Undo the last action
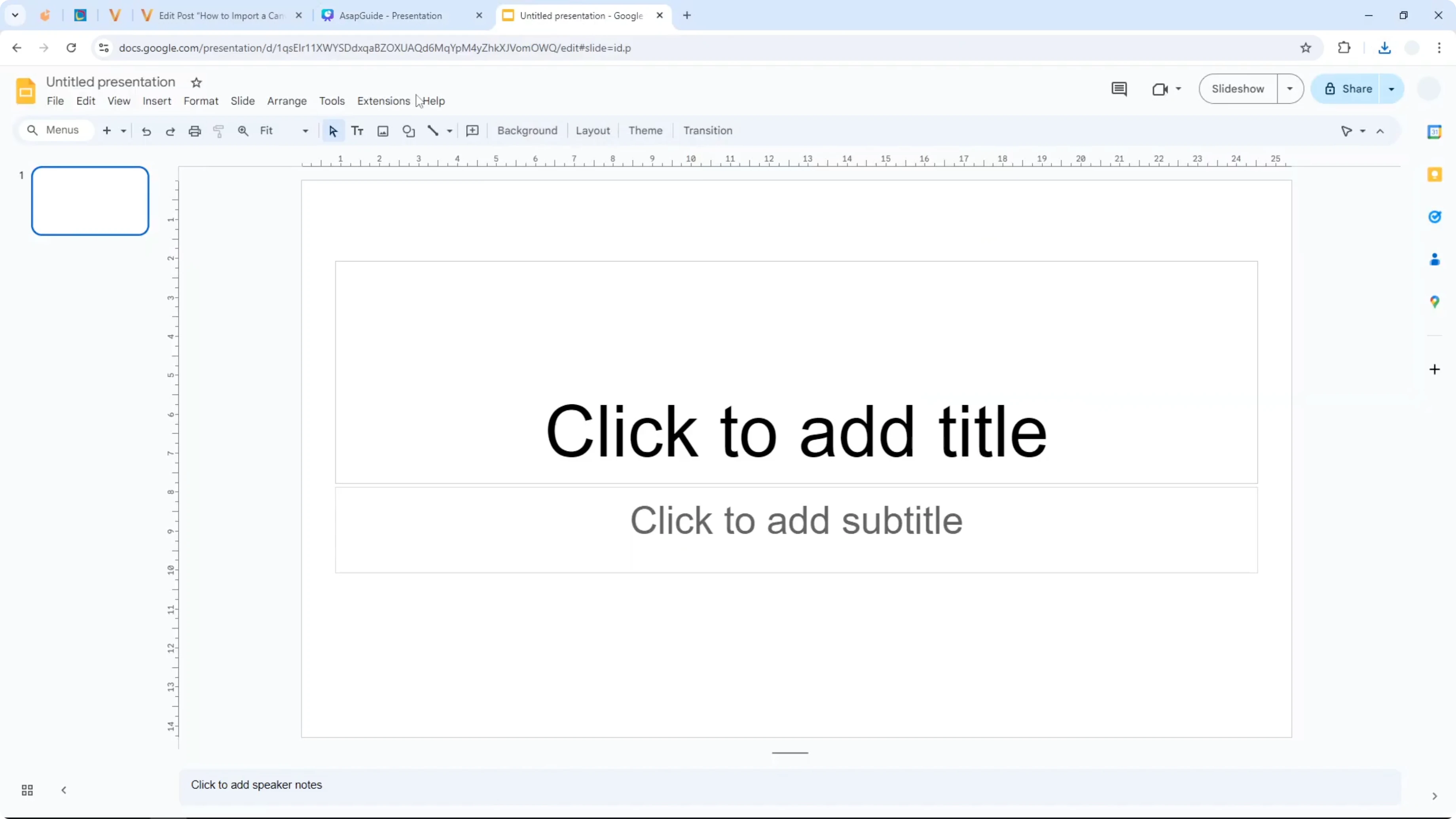 [x=146, y=131]
